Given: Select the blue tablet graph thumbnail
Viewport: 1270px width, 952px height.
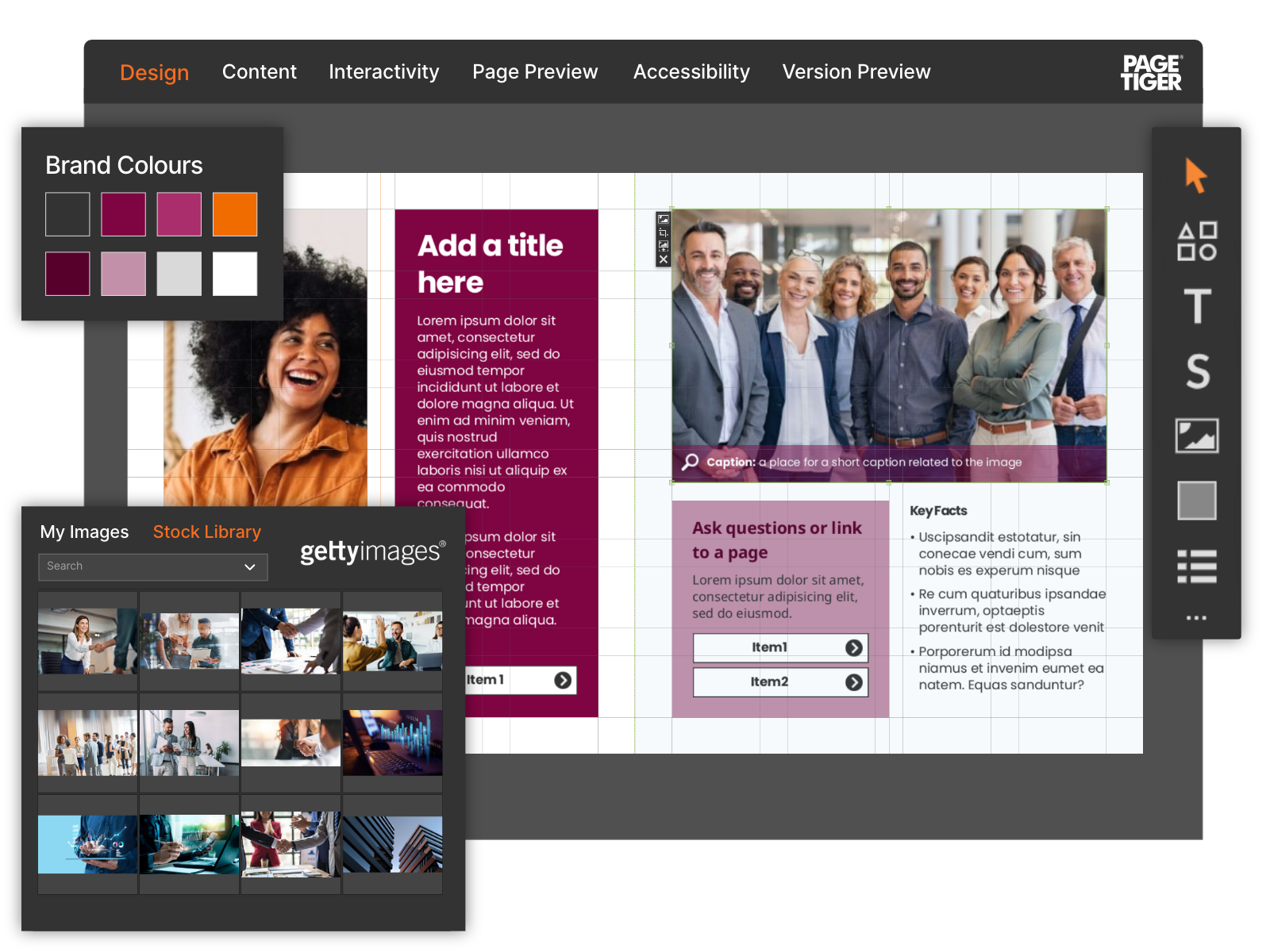Looking at the screenshot, I should click(x=87, y=844).
